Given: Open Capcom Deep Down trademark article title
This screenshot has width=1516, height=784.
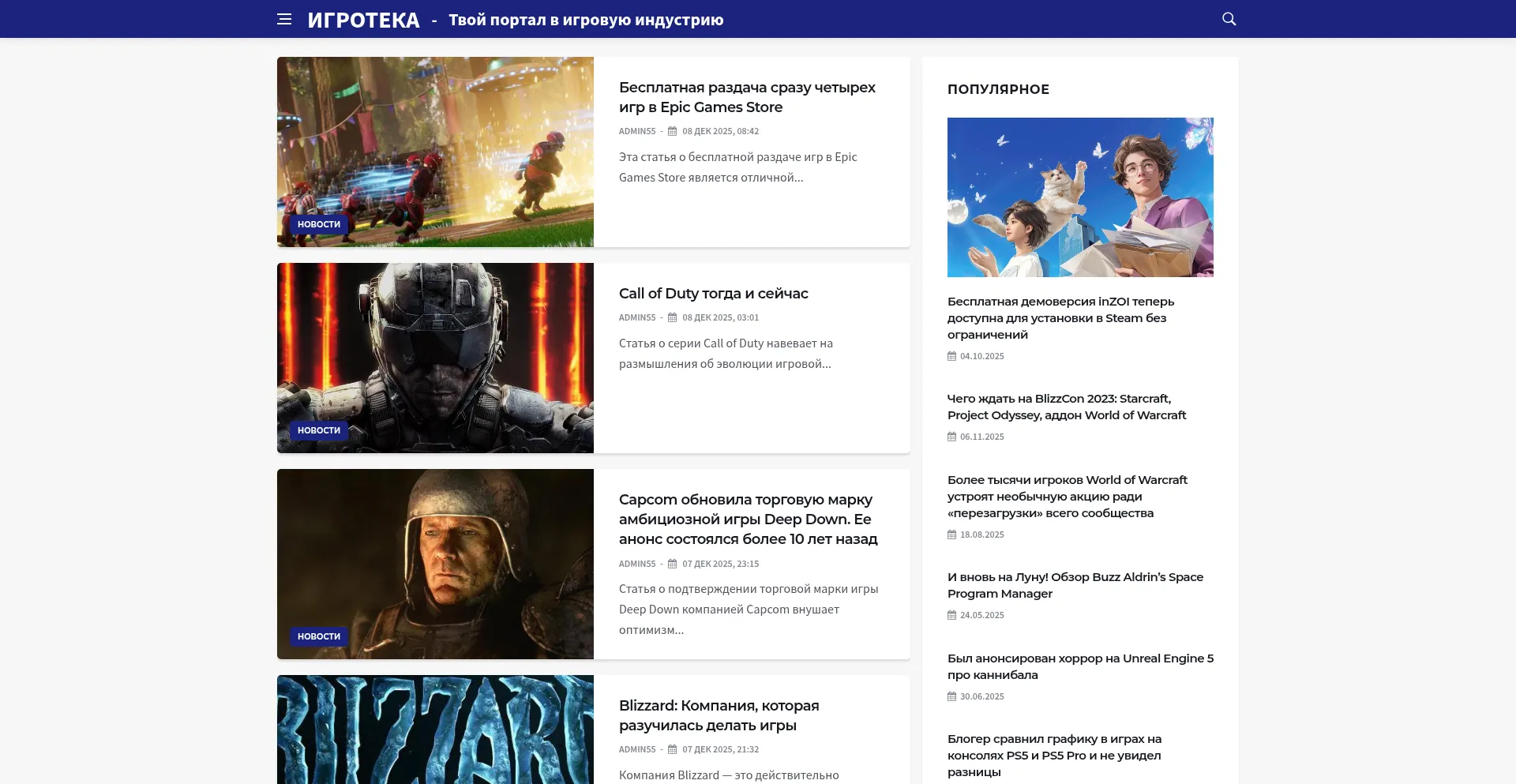Looking at the screenshot, I should tap(749, 519).
